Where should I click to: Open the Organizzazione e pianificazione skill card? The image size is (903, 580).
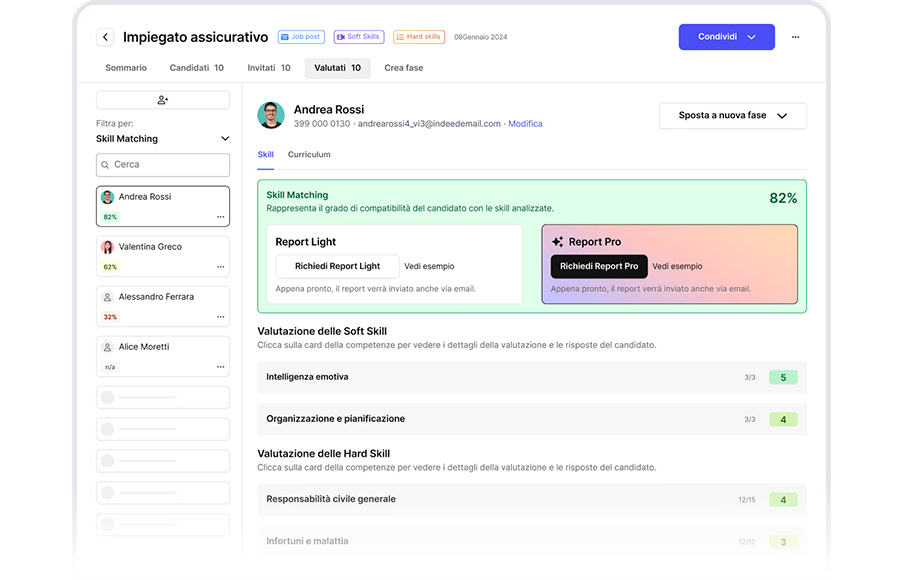click(x=532, y=419)
